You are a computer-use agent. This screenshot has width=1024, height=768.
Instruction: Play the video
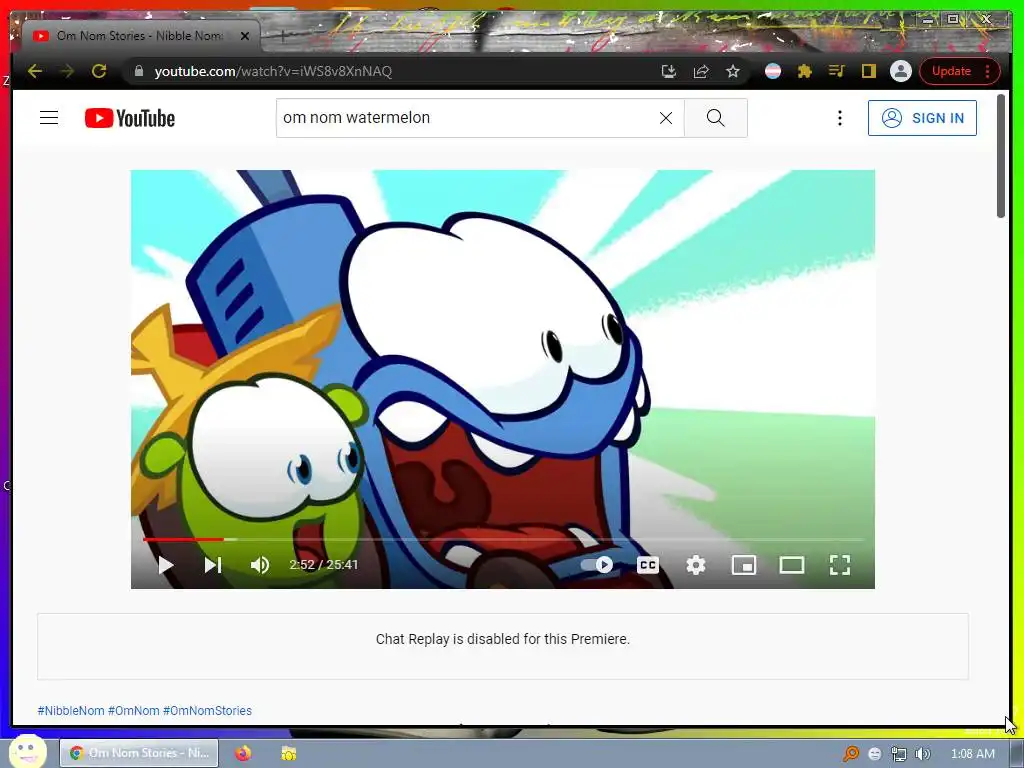[165, 565]
